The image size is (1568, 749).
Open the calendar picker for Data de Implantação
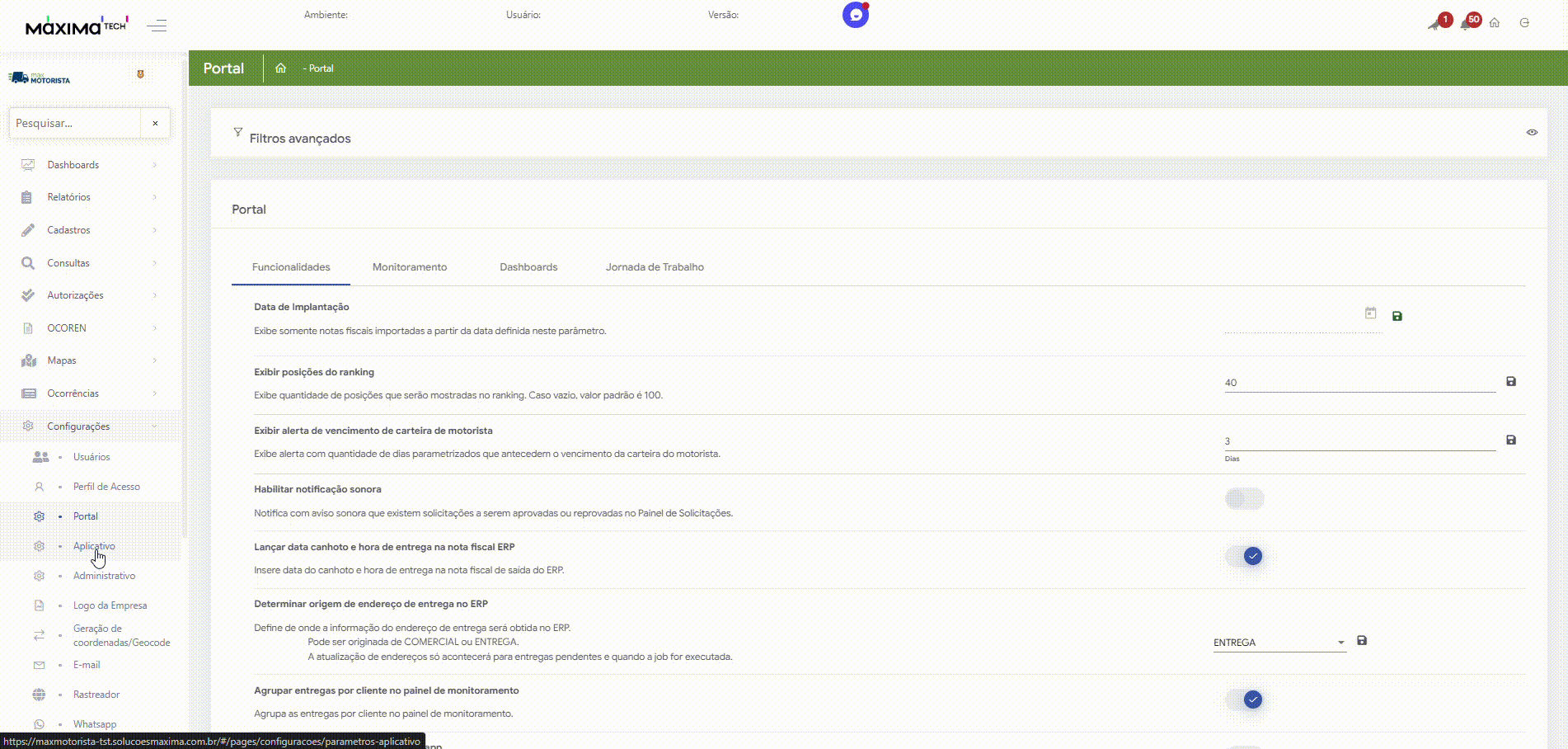coord(1370,313)
